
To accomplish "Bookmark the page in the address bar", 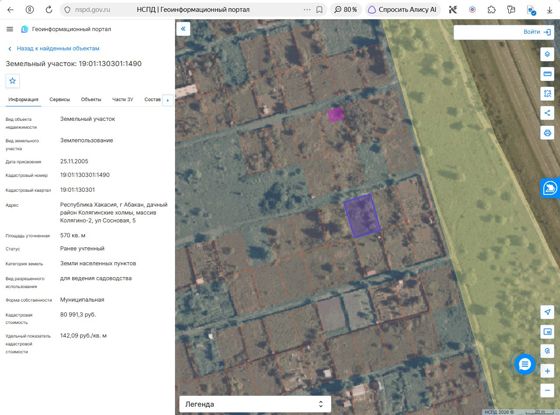I will tap(319, 10).
